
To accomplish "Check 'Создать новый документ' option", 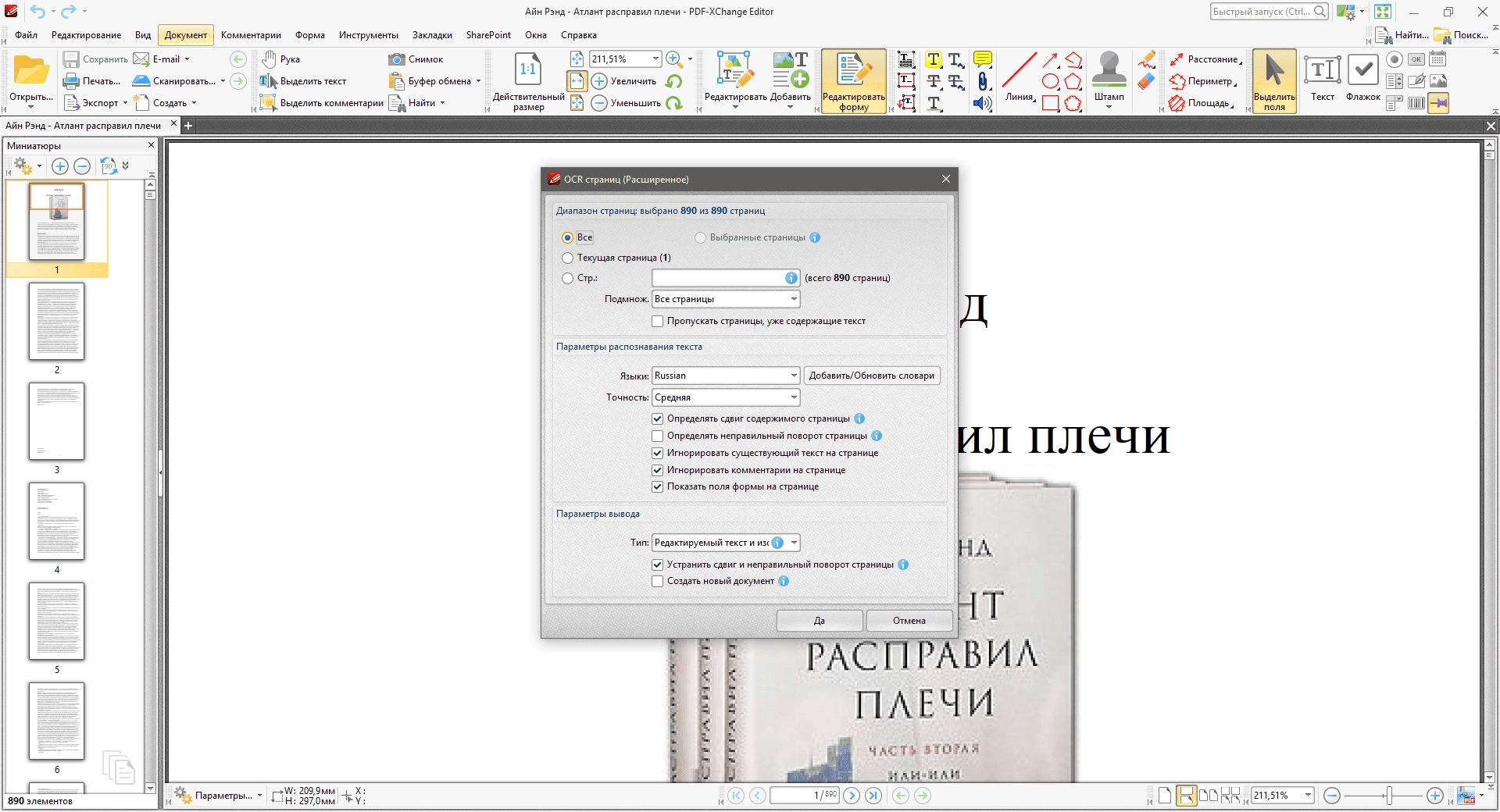I will click(657, 581).
